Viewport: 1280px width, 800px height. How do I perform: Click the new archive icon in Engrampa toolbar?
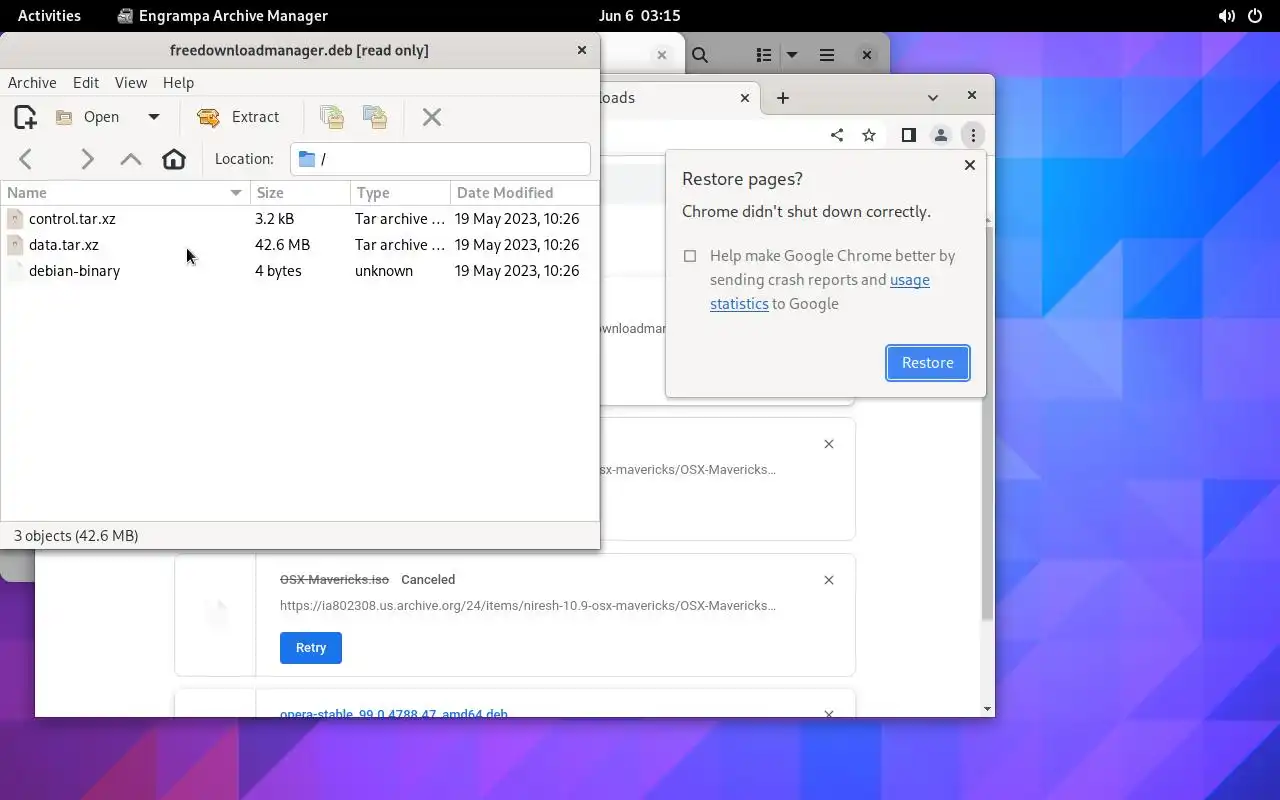point(25,117)
